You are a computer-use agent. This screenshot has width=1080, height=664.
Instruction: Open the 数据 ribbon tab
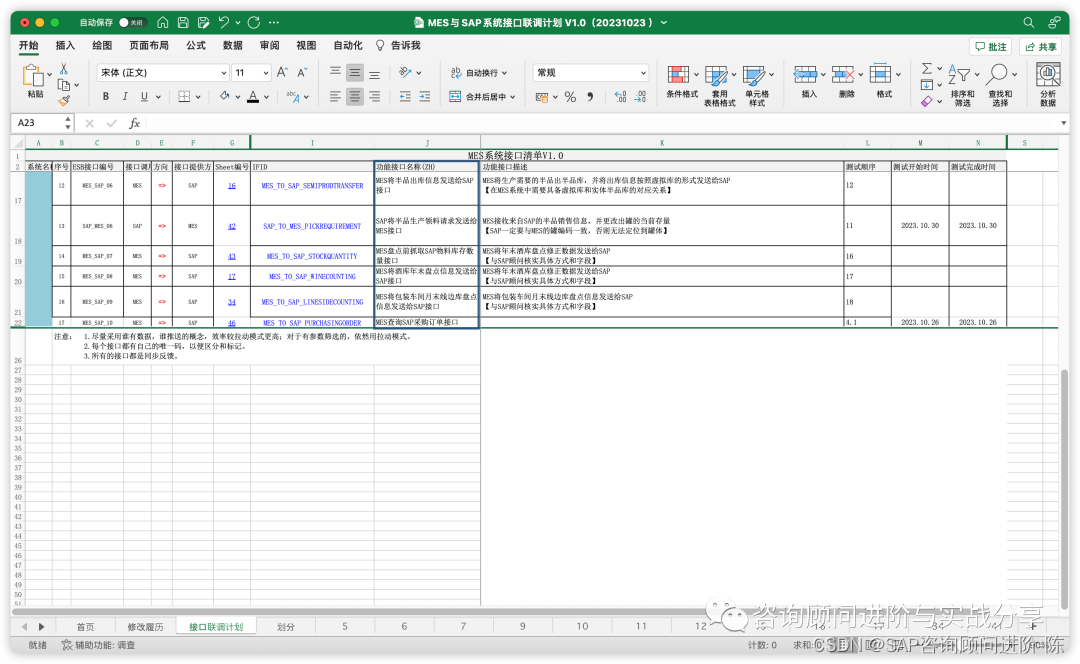coord(232,45)
